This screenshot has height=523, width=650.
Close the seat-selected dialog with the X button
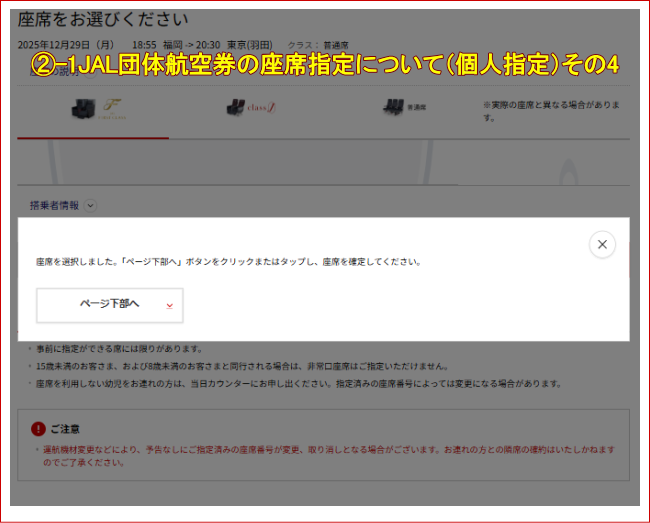(602, 245)
